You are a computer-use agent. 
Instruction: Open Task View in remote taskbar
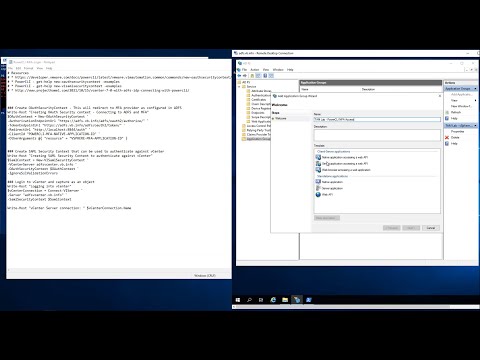coord(261,300)
